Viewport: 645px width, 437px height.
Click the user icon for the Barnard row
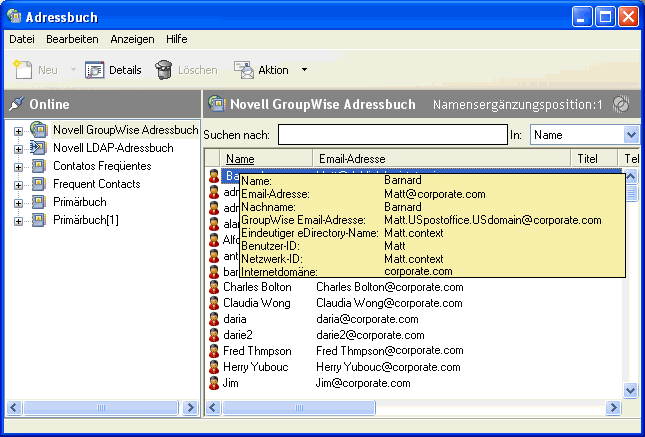tap(213, 176)
